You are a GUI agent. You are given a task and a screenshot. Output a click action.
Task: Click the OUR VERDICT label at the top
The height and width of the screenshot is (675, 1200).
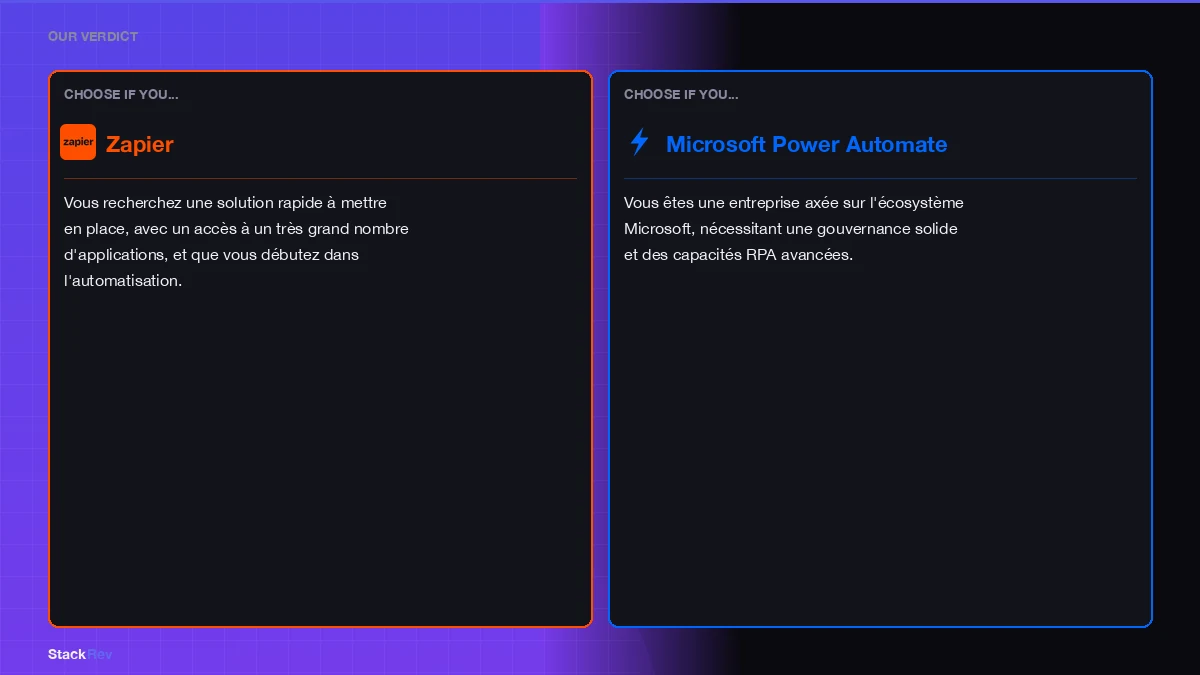coord(92,36)
